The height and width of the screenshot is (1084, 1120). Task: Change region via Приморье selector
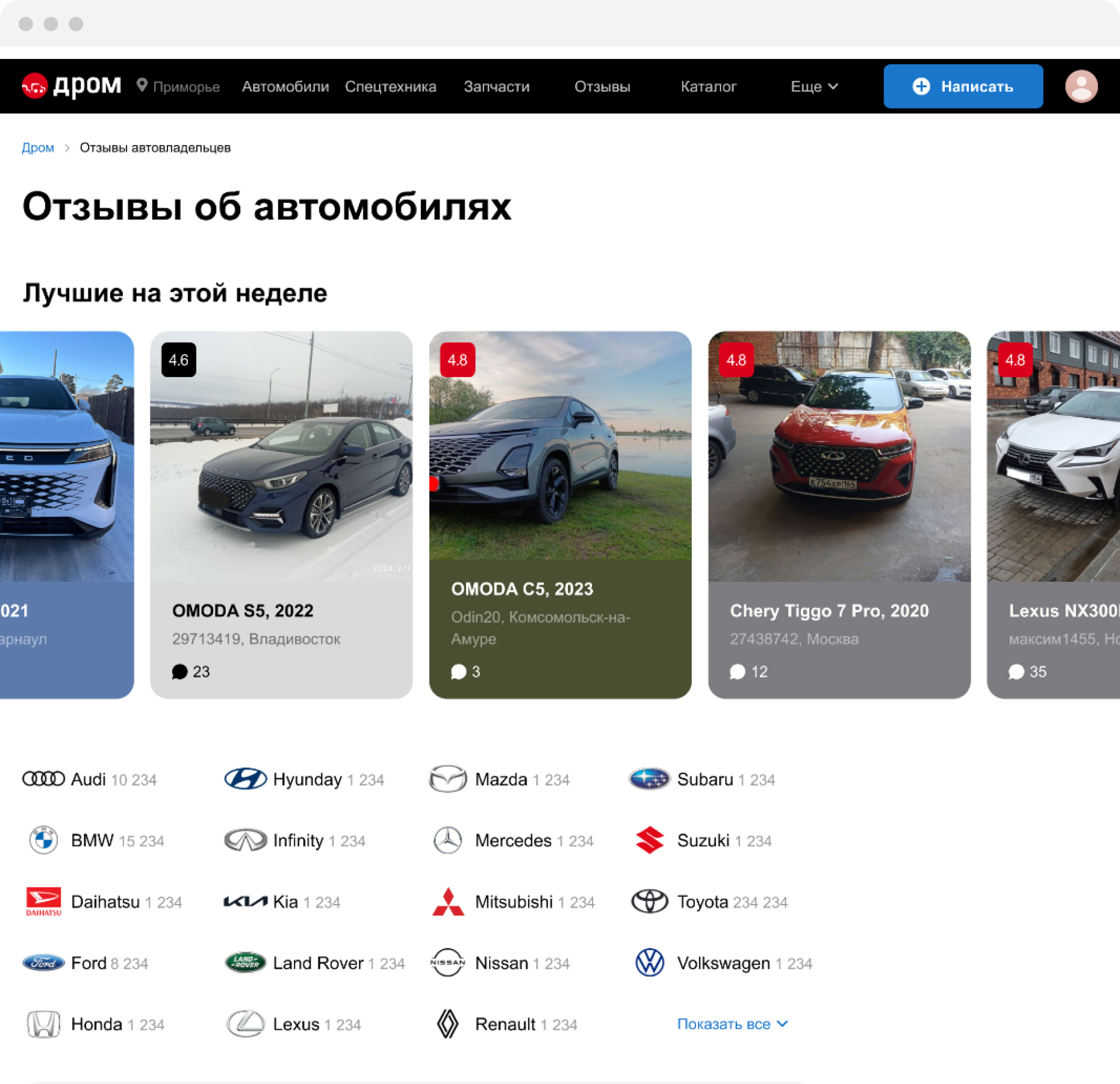pyautogui.click(x=186, y=87)
